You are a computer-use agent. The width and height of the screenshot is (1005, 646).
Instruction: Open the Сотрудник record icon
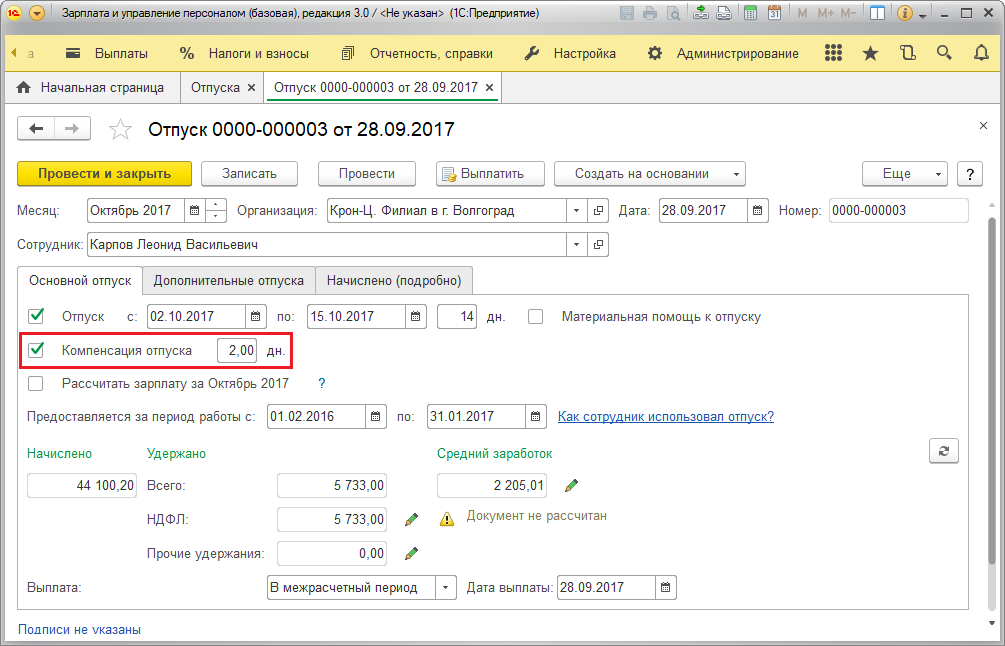point(598,244)
